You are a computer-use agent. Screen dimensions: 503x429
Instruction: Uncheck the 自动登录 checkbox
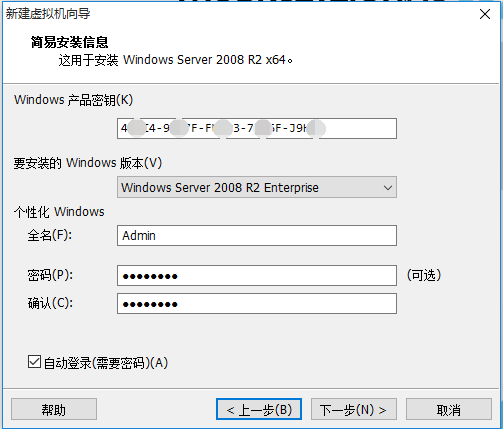tap(34, 362)
